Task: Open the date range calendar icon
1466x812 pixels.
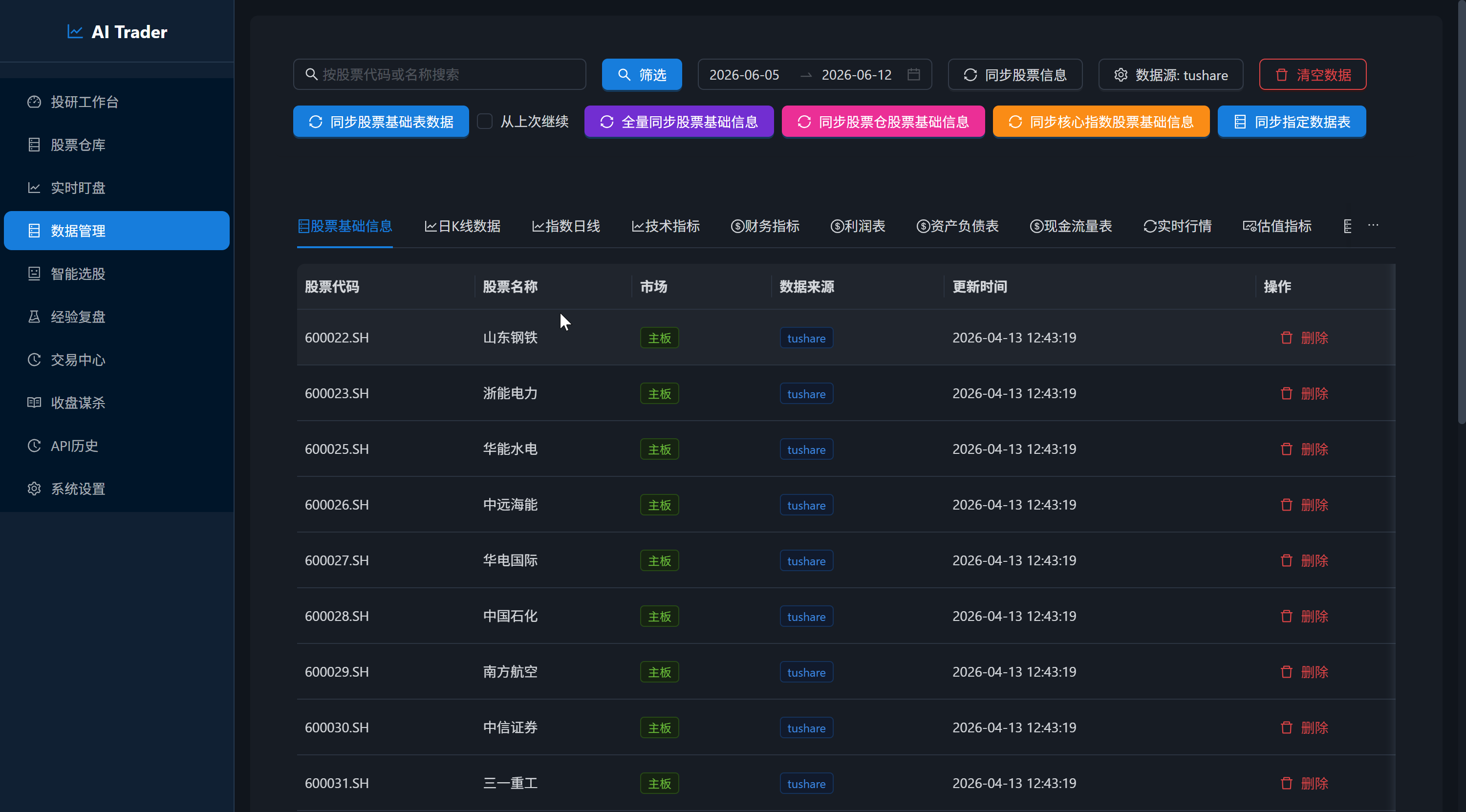Action: click(x=914, y=75)
